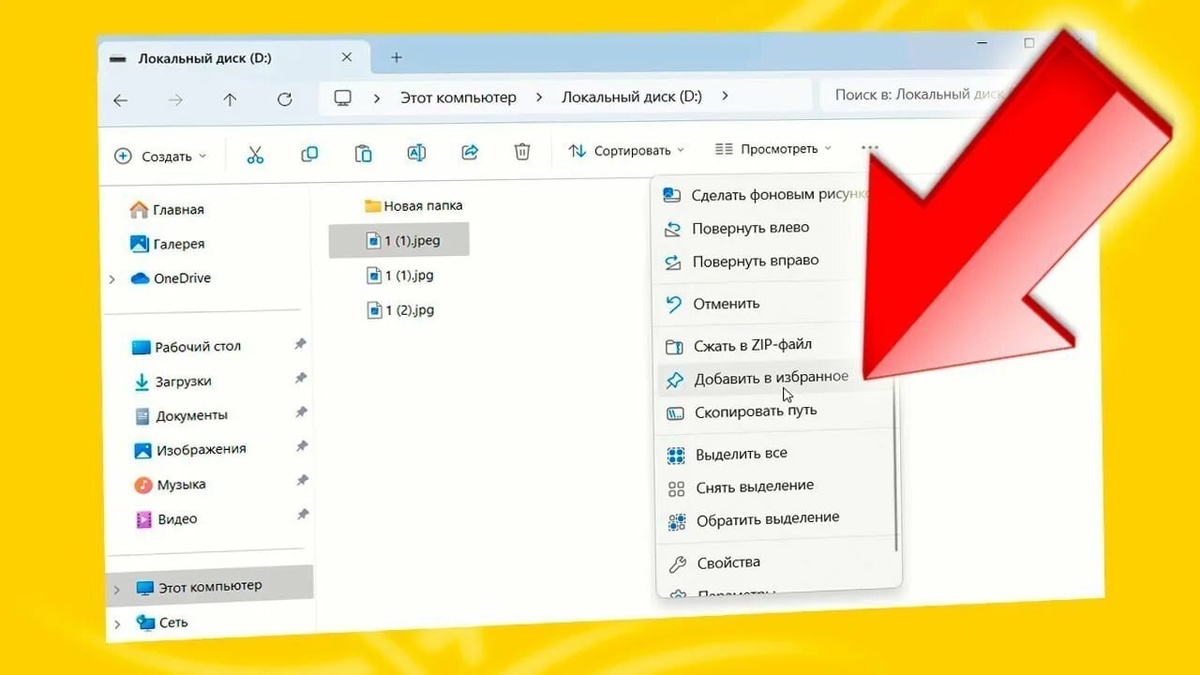Click the Copy icon in toolbar
Image resolution: width=1200 pixels, height=675 pixels.
pyautogui.click(x=309, y=154)
